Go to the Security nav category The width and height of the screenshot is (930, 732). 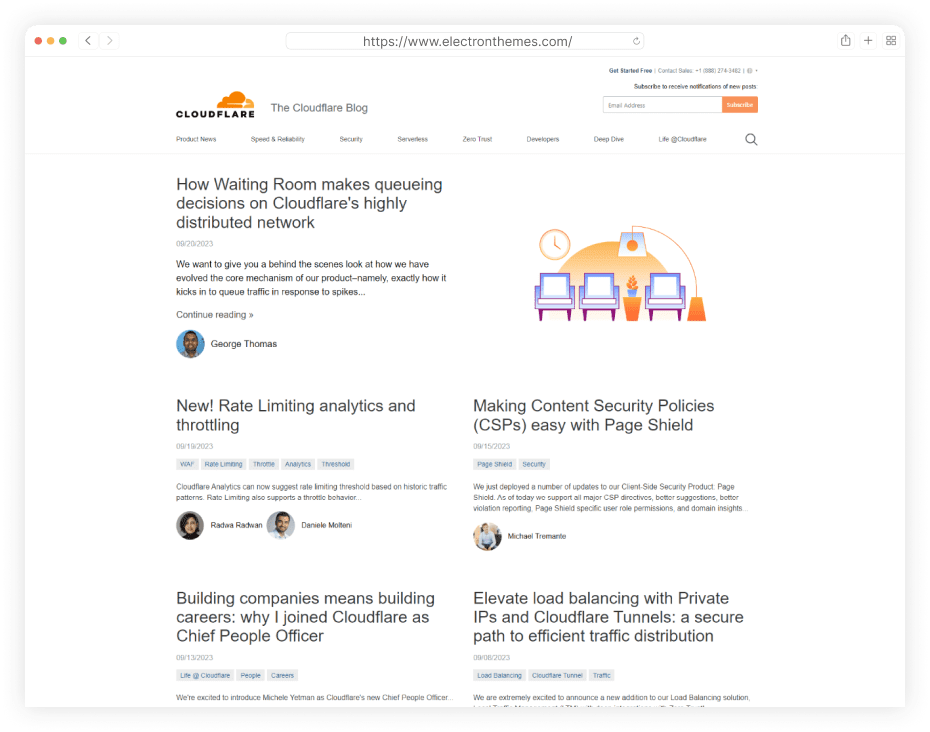tap(351, 139)
